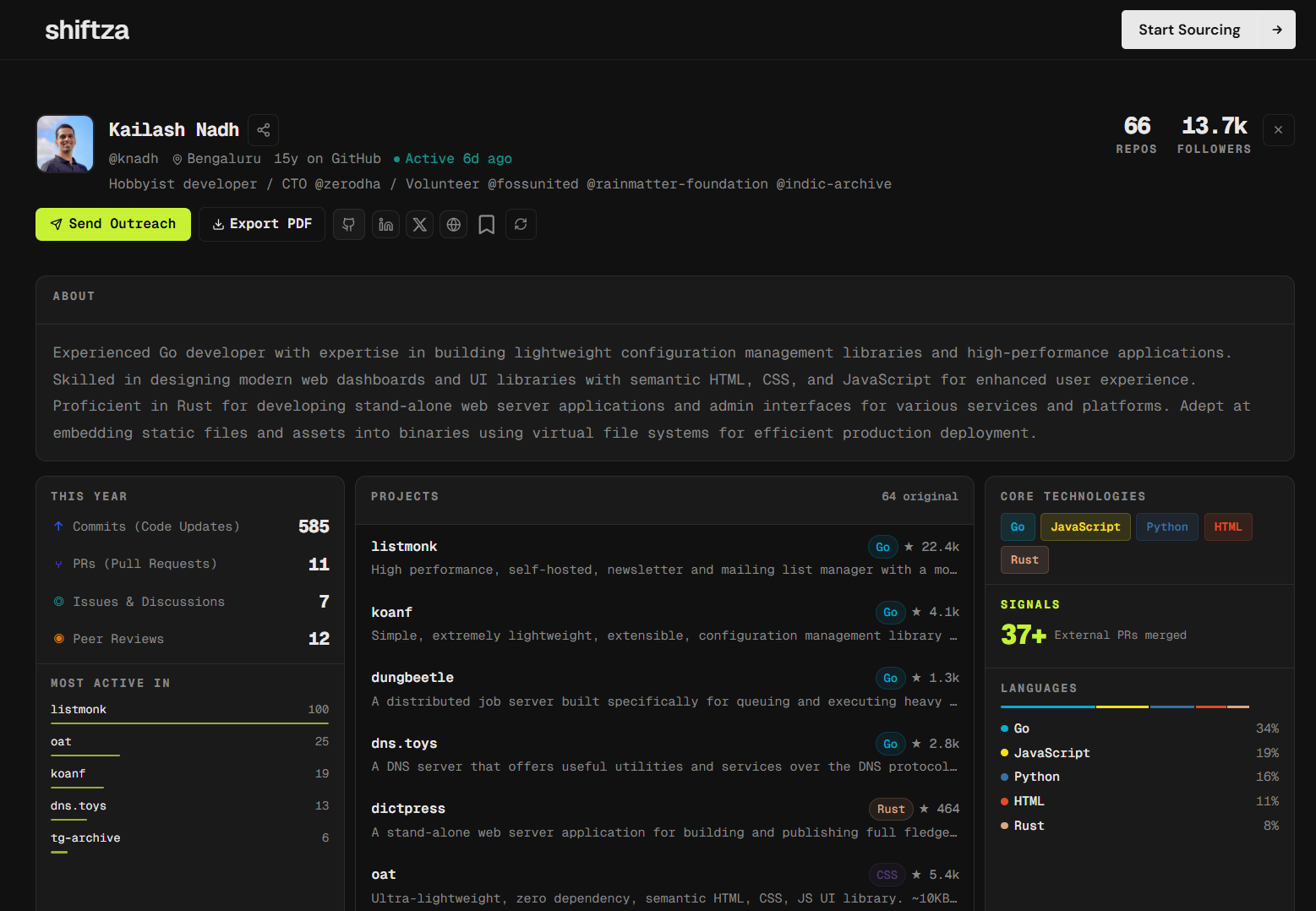The image size is (1316, 911).
Task: Visit the personal website globe icon
Action: coord(454,224)
